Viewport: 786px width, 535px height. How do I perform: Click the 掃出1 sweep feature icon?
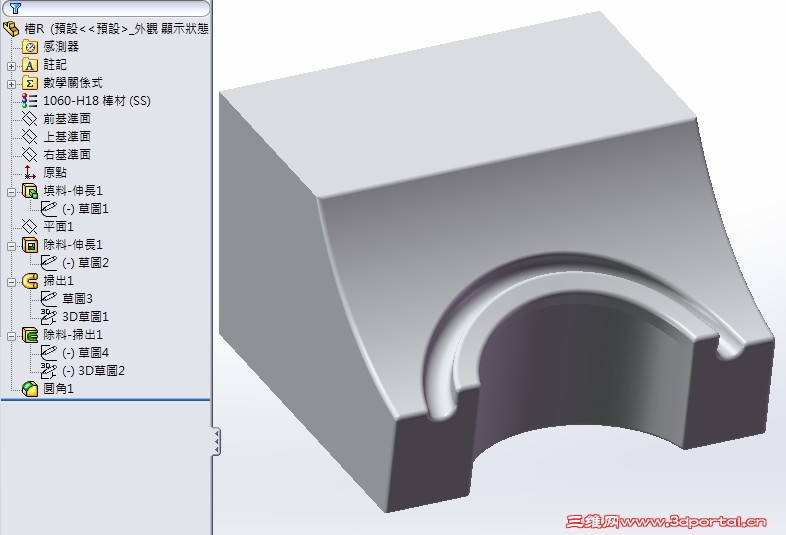coord(30,281)
